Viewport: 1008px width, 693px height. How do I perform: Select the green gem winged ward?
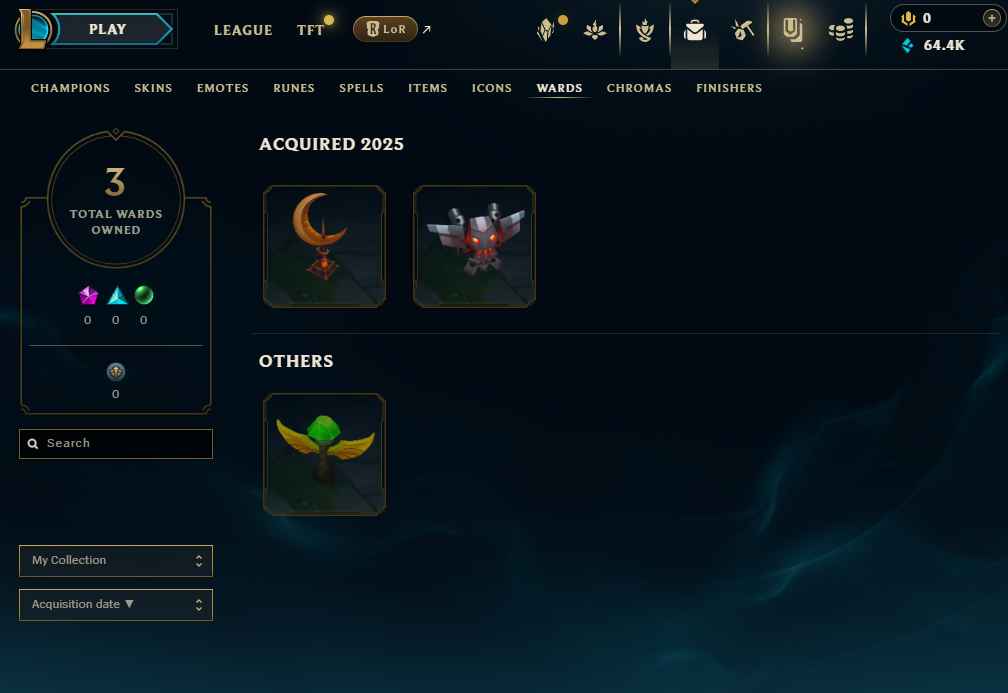coord(324,454)
